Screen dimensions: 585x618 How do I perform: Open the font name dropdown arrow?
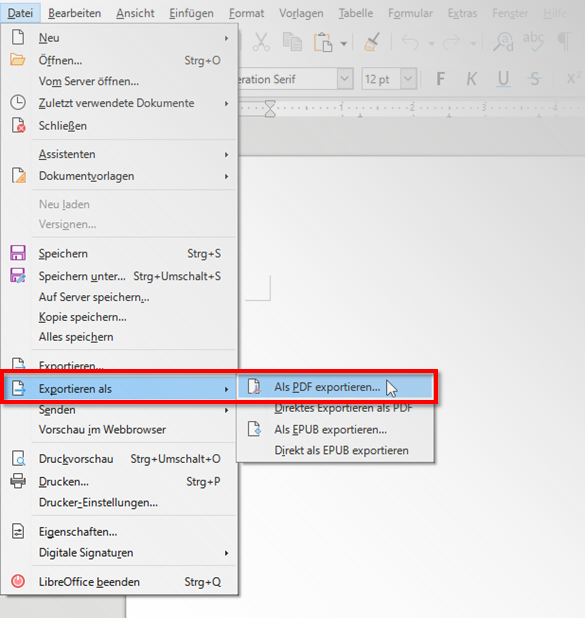pos(345,79)
